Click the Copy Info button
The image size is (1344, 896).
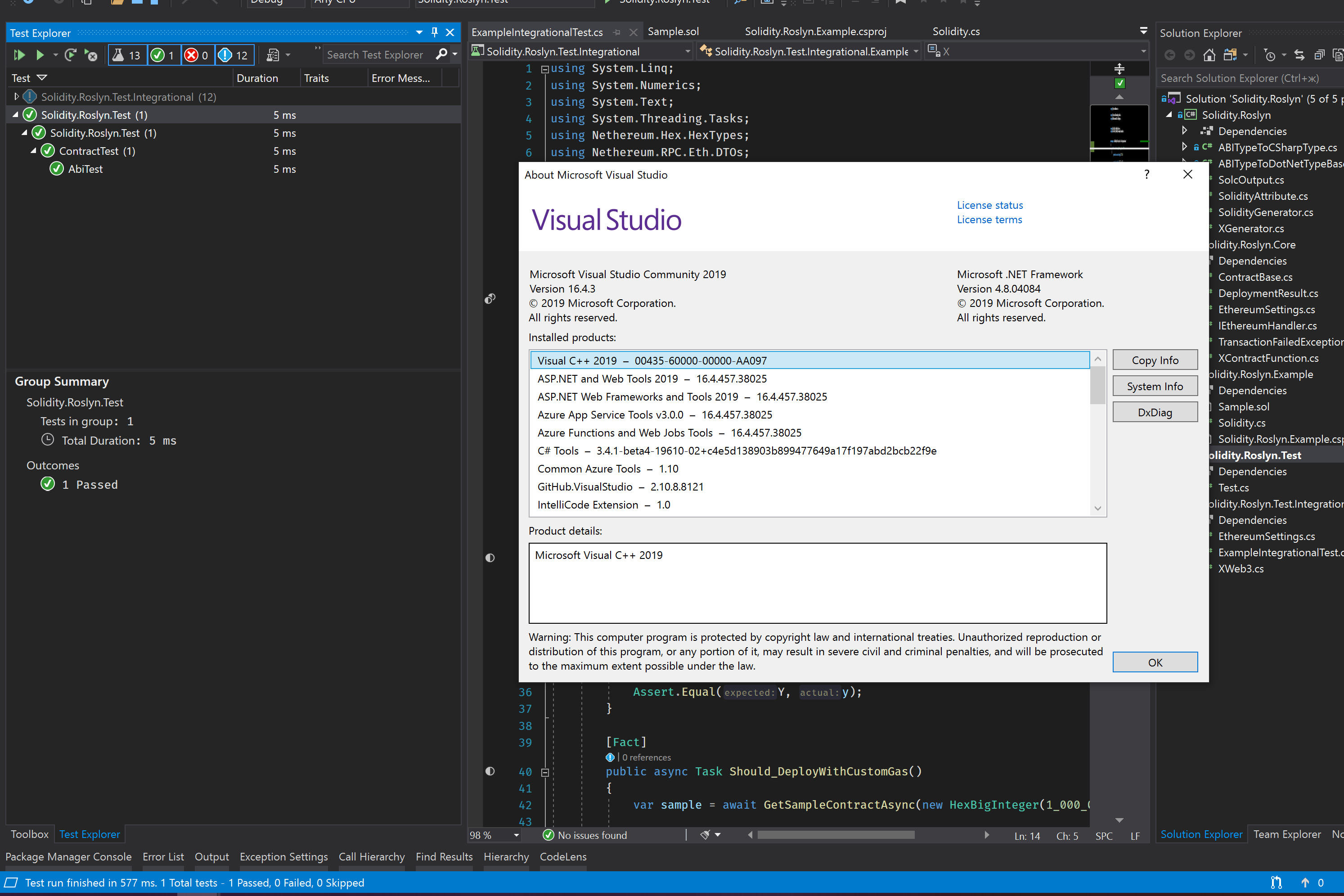[x=1155, y=360]
